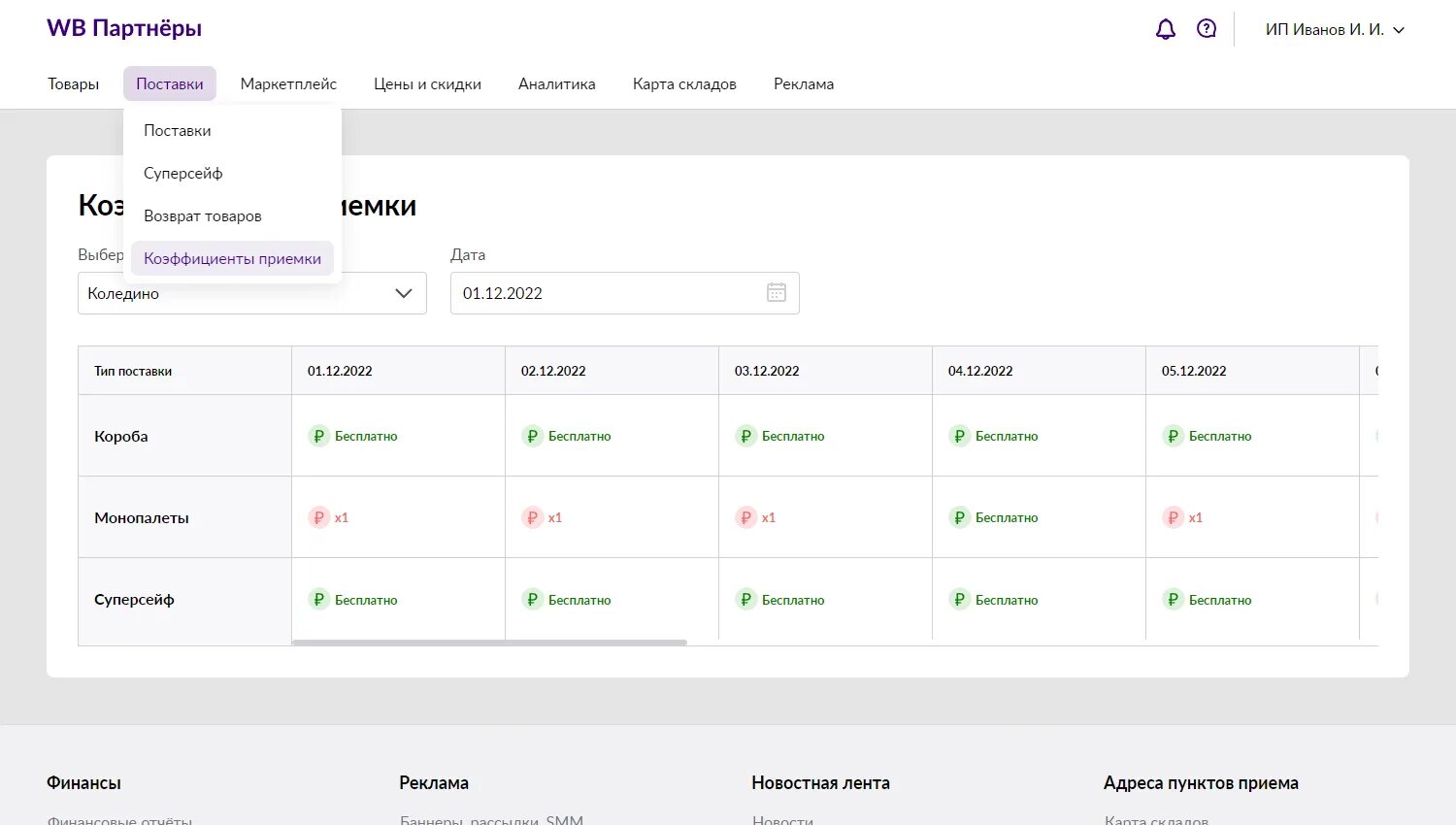Click ruble icon for Суперсейф on 04.12.2022
Screen dimensions: 1456x825
(x=959, y=599)
